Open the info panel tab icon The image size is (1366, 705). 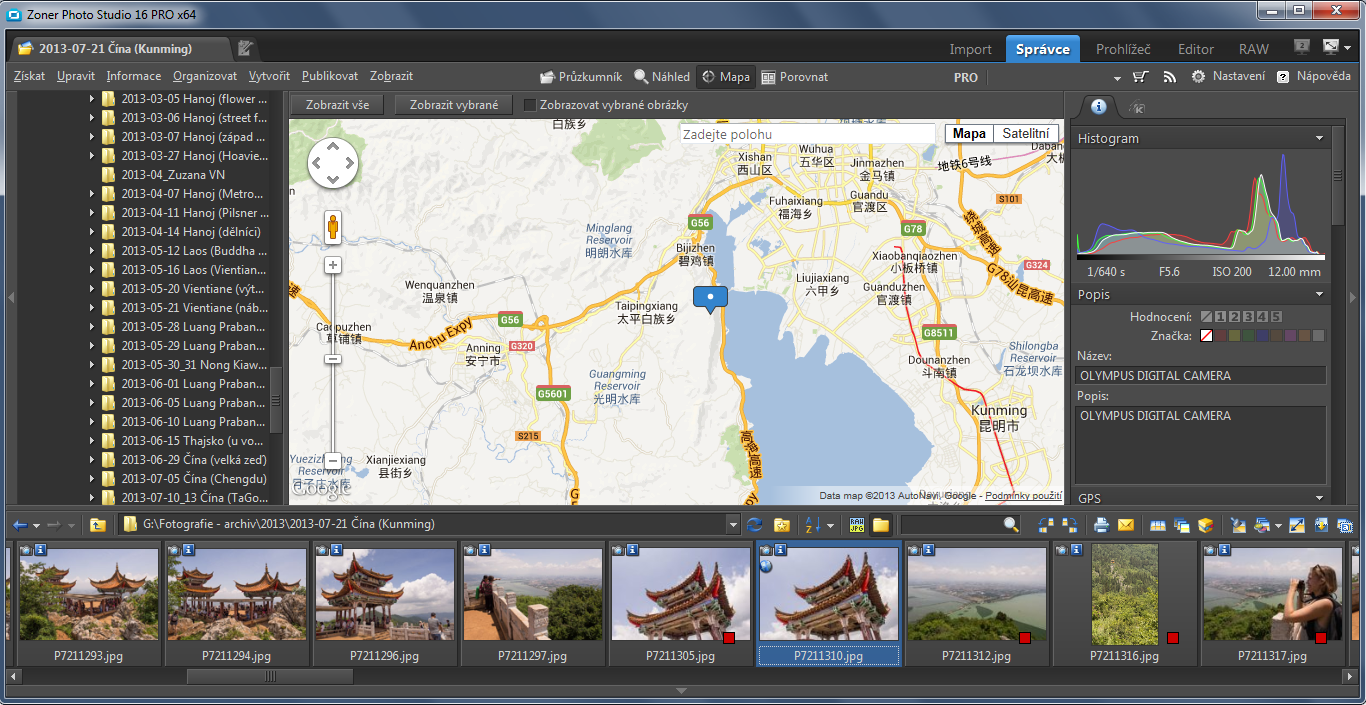tap(1098, 106)
